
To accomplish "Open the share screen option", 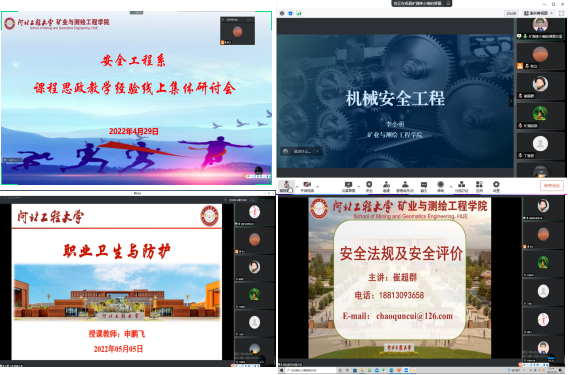I will 348,186.
